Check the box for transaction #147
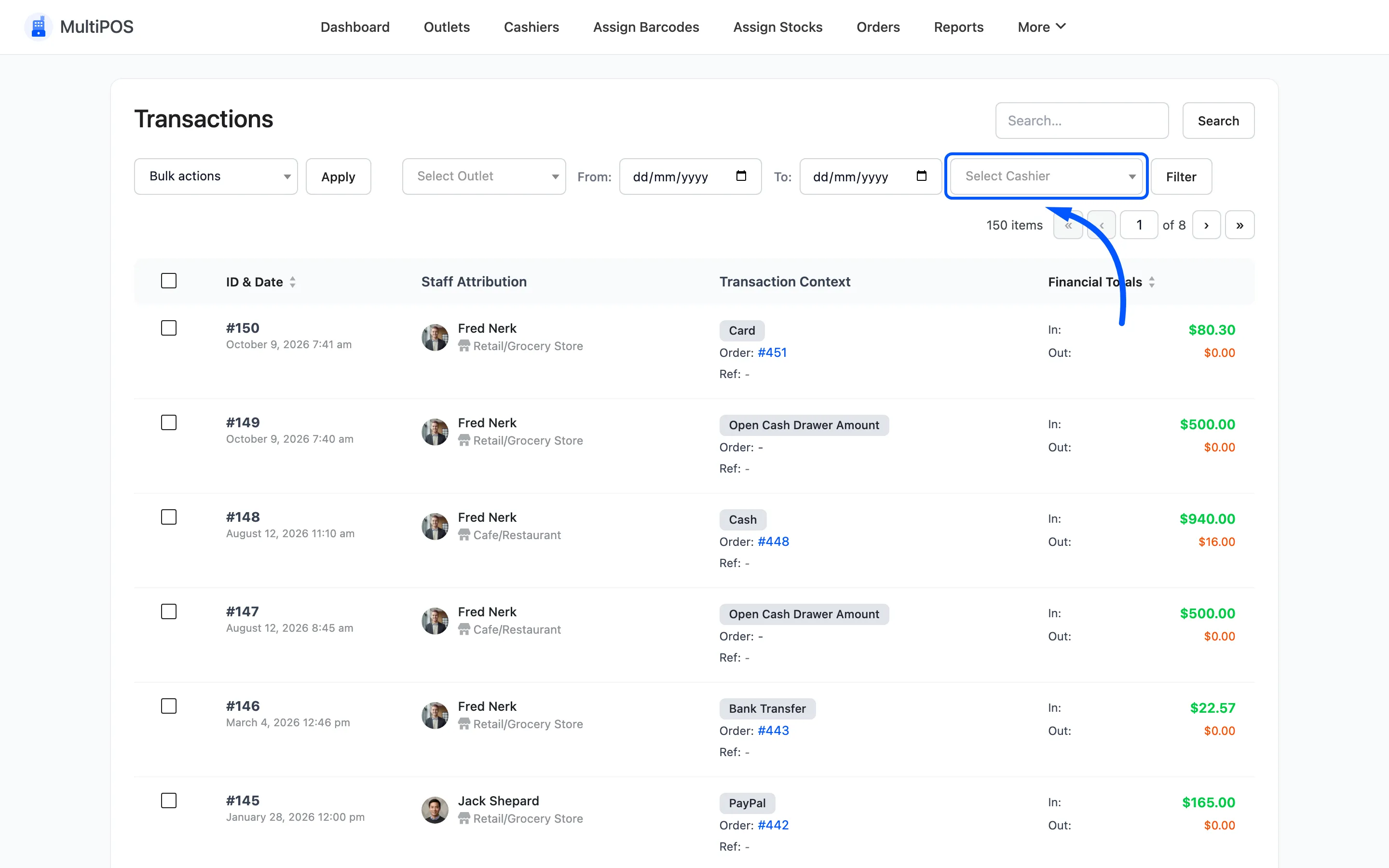The width and height of the screenshot is (1389, 868). (x=169, y=611)
